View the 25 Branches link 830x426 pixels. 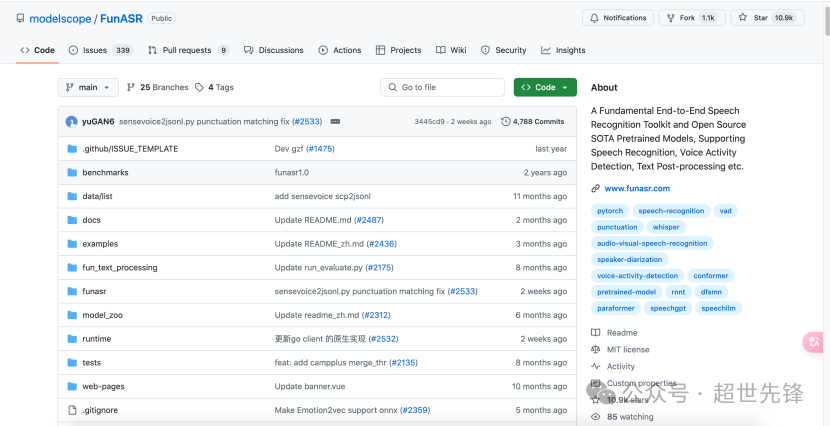(158, 87)
